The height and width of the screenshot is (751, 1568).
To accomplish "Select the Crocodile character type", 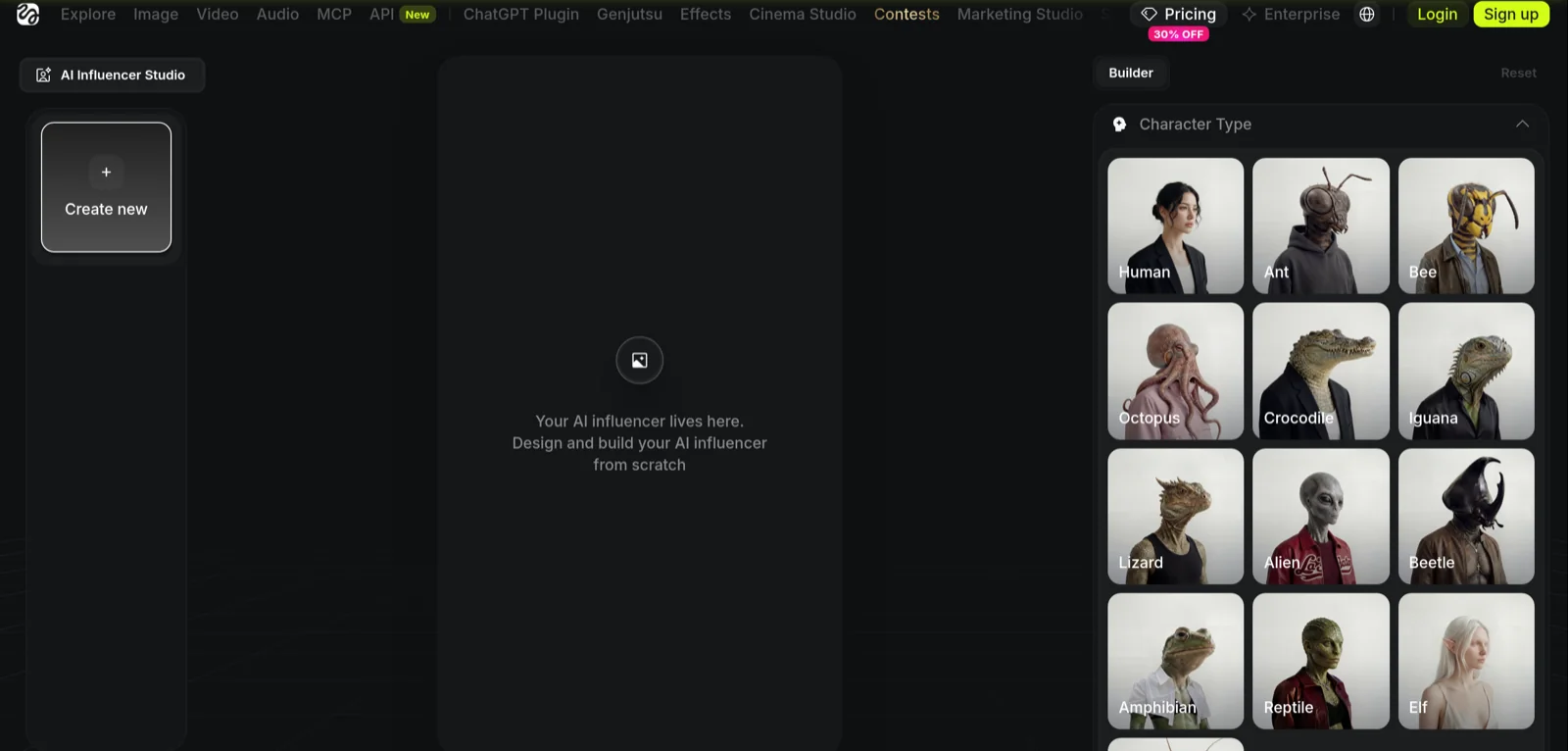I will pos(1320,371).
